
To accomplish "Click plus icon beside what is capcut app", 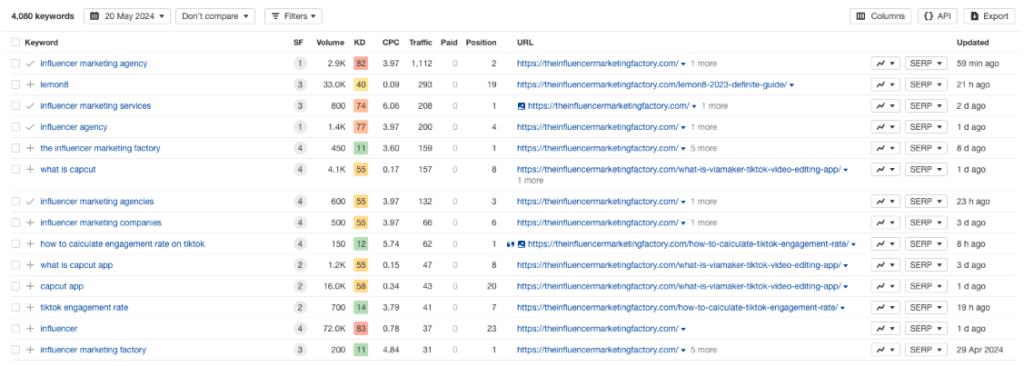I will pos(30,265).
